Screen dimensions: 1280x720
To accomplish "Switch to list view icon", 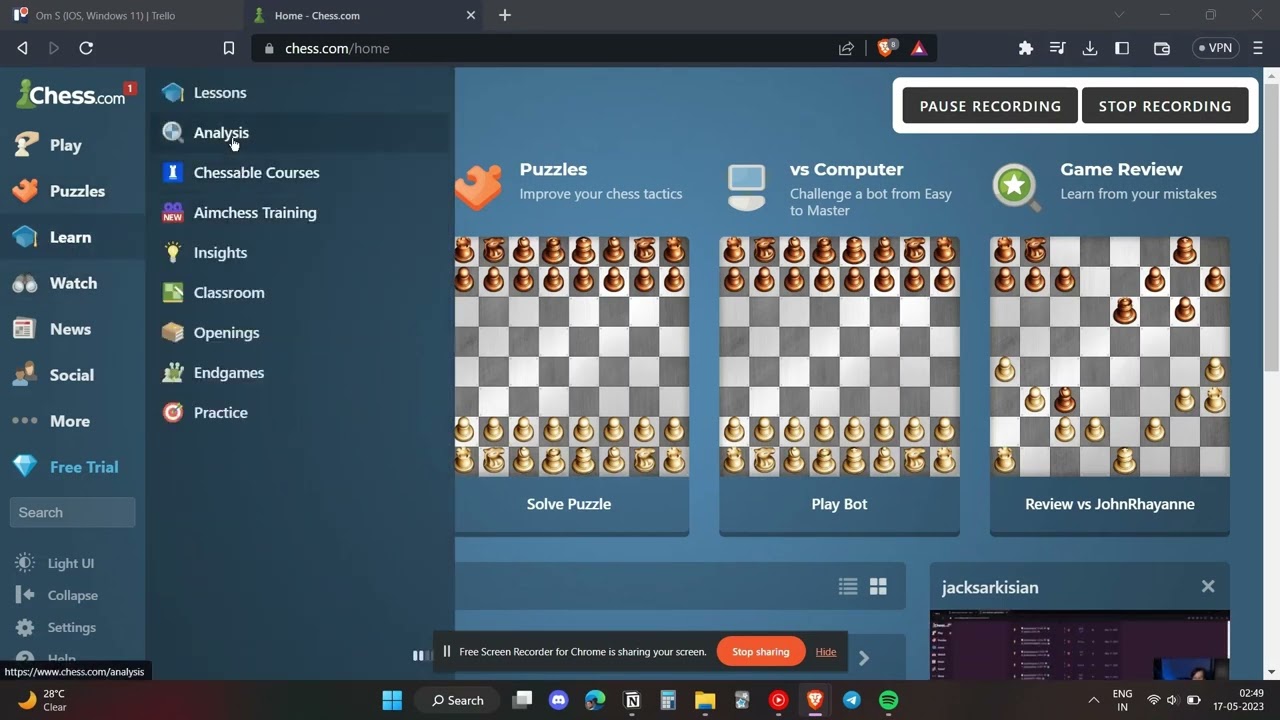I will click(x=848, y=587).
